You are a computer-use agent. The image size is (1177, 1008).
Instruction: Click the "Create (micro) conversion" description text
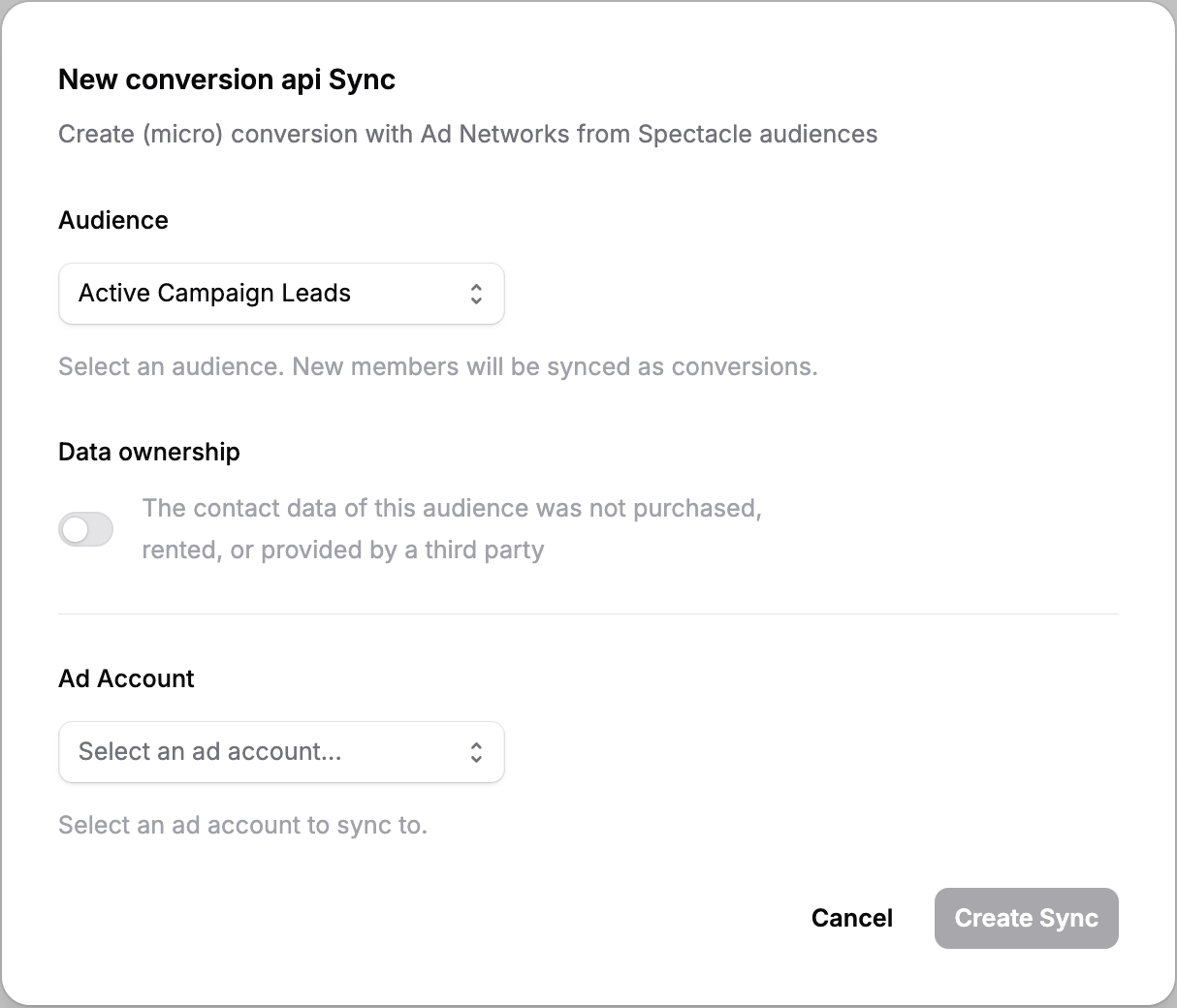click(x=467, y=134)
